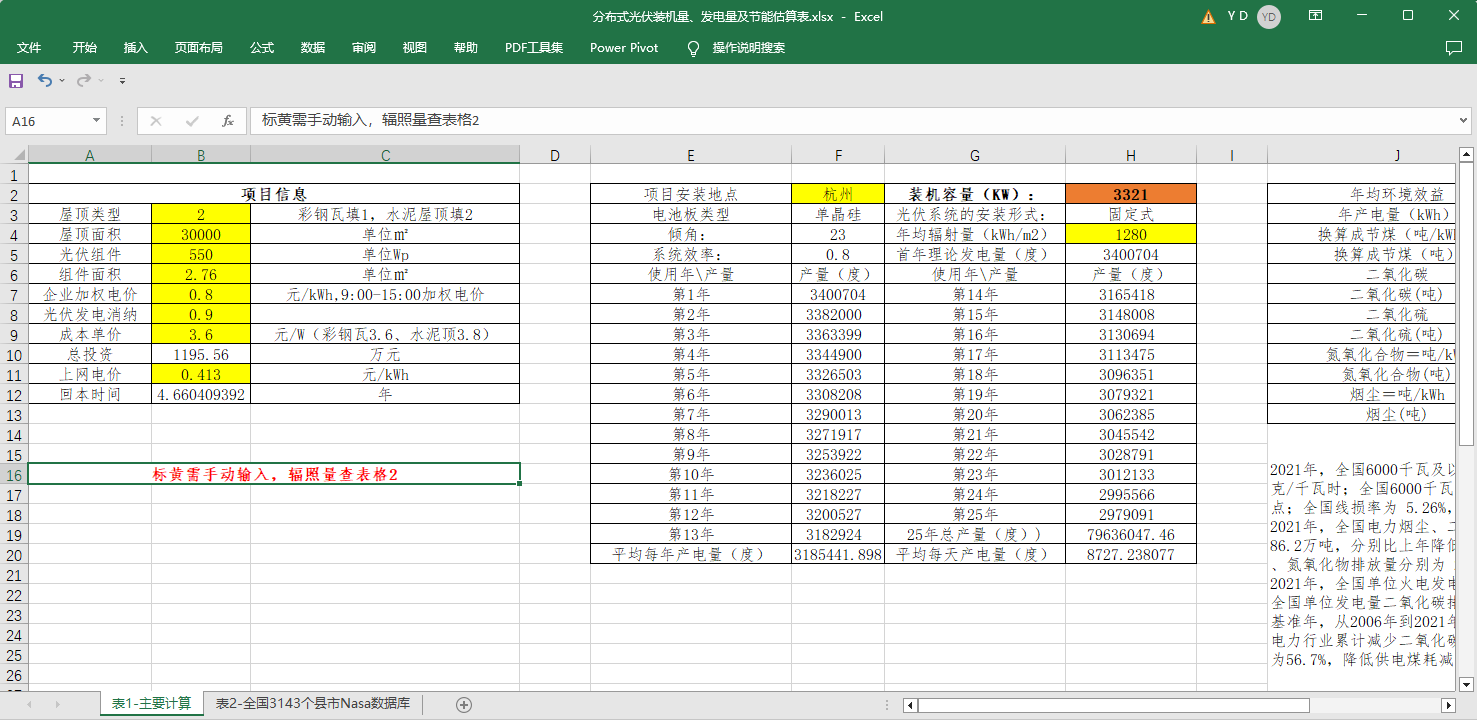Click the Name Box showing A16

coord(48,121)
